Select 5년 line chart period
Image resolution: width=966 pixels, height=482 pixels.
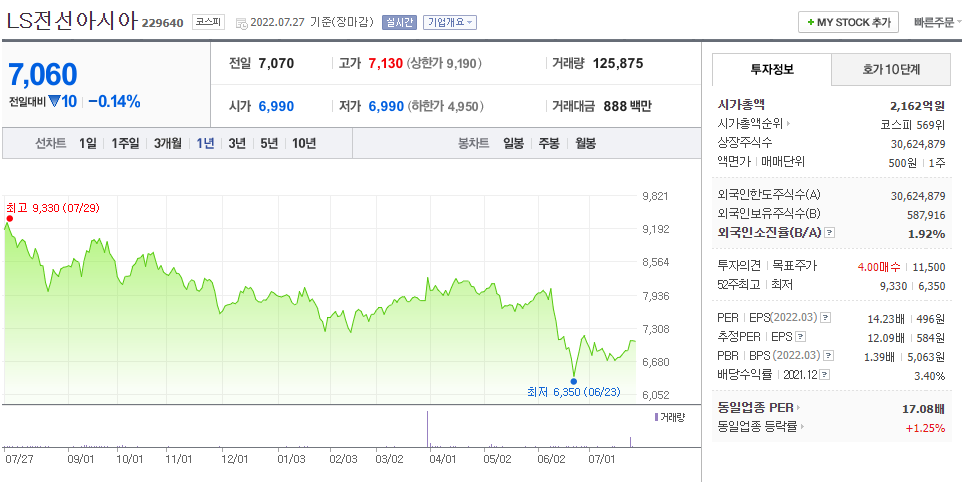(x=269, y=144)
